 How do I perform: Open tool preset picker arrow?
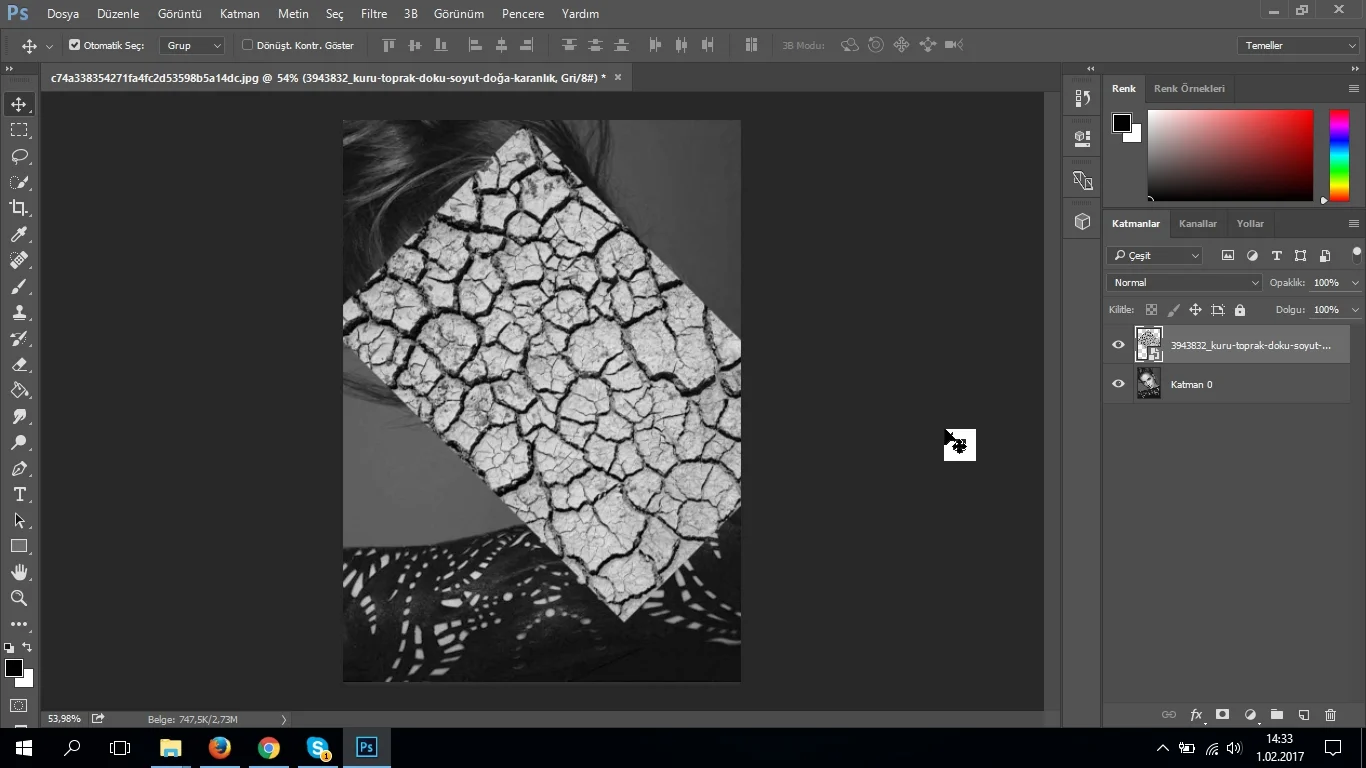pyautogui.click(x=49, y=46)
